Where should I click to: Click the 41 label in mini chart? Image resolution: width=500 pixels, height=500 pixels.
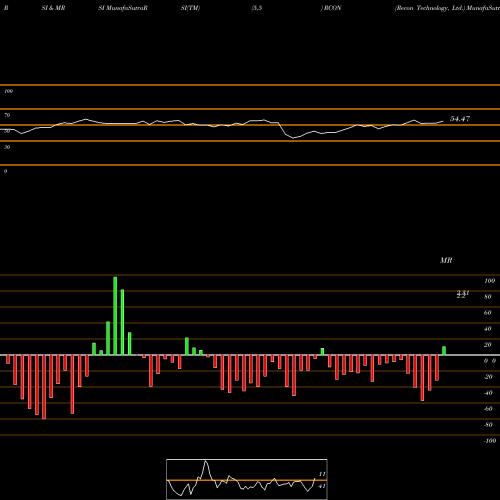322,486
